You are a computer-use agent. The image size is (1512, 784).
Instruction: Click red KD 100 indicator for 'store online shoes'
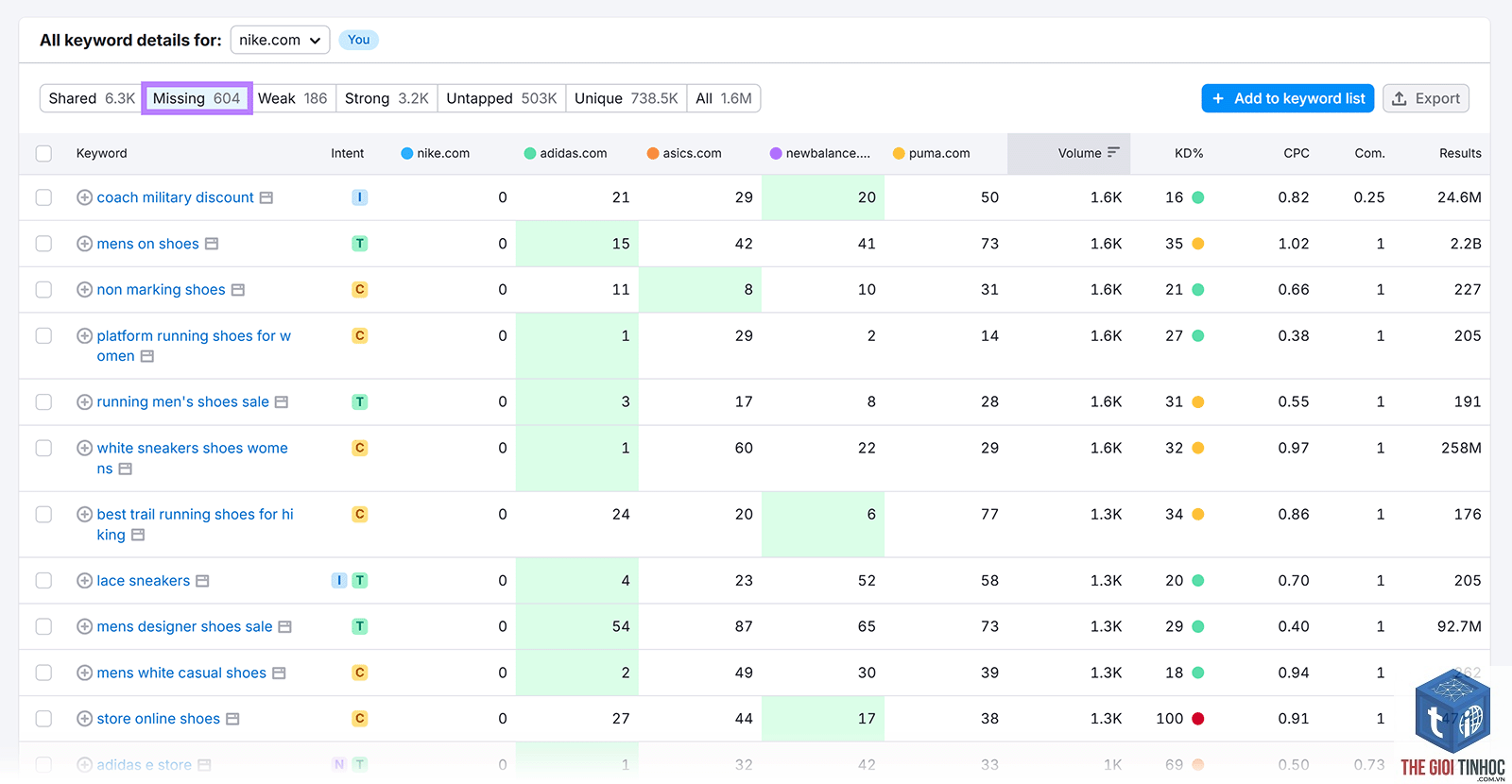pyautogui.click(x=1198, y=719)
